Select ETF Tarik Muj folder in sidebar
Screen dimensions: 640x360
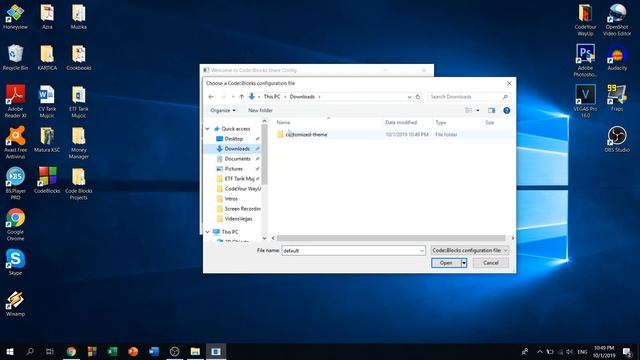pyautogui.click(x=239, y=179)
